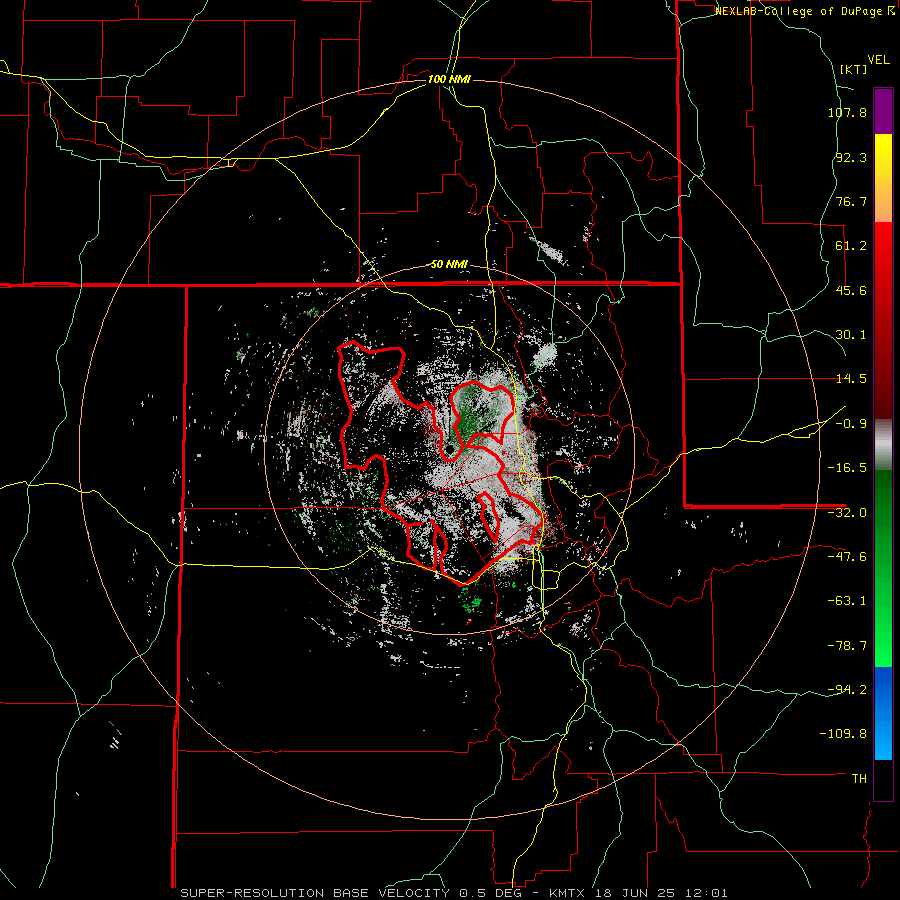Click the yellow-orange segment of color bar

(x=883, y=178)
